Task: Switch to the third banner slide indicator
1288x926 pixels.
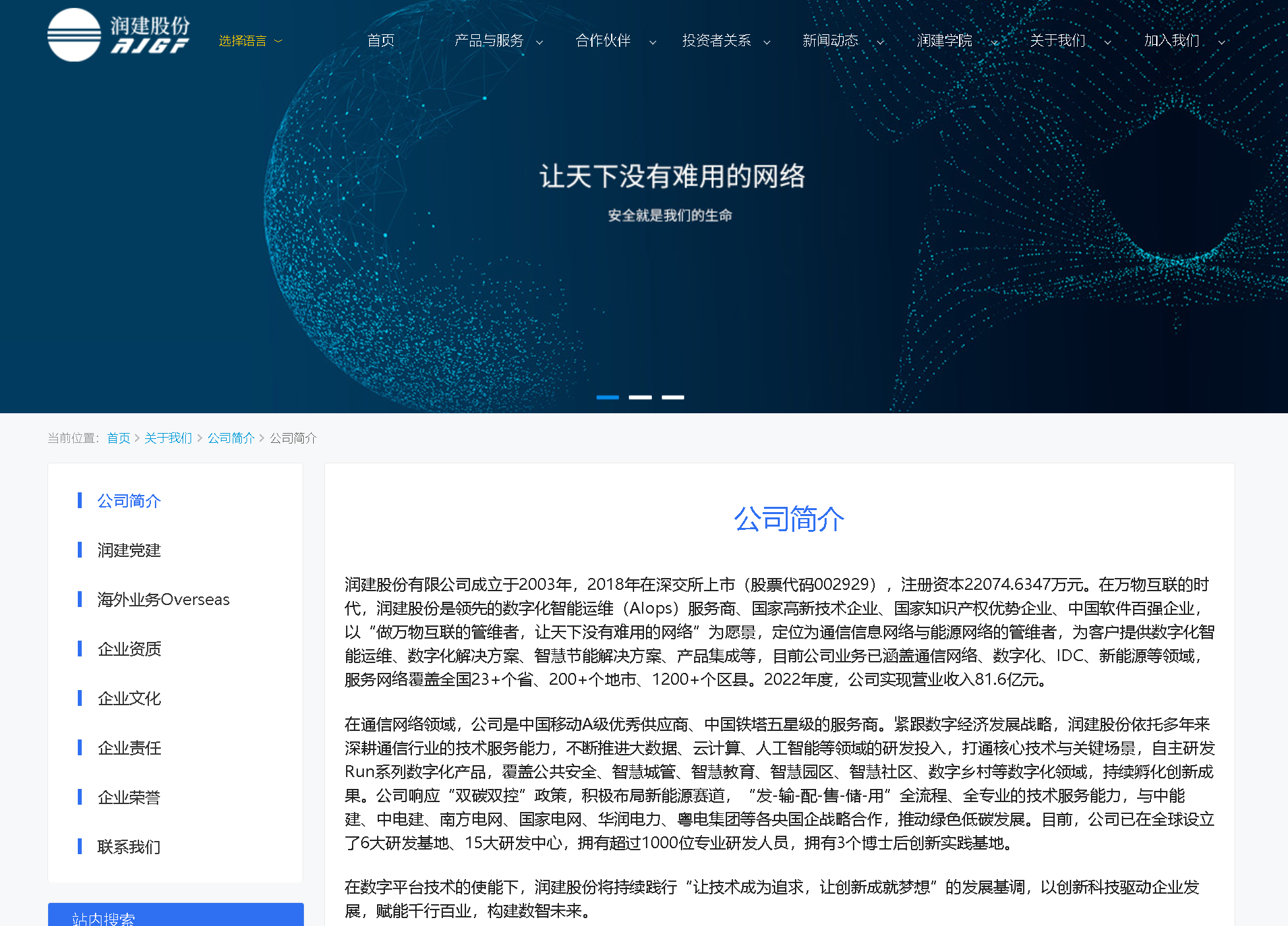Action: 672,397
